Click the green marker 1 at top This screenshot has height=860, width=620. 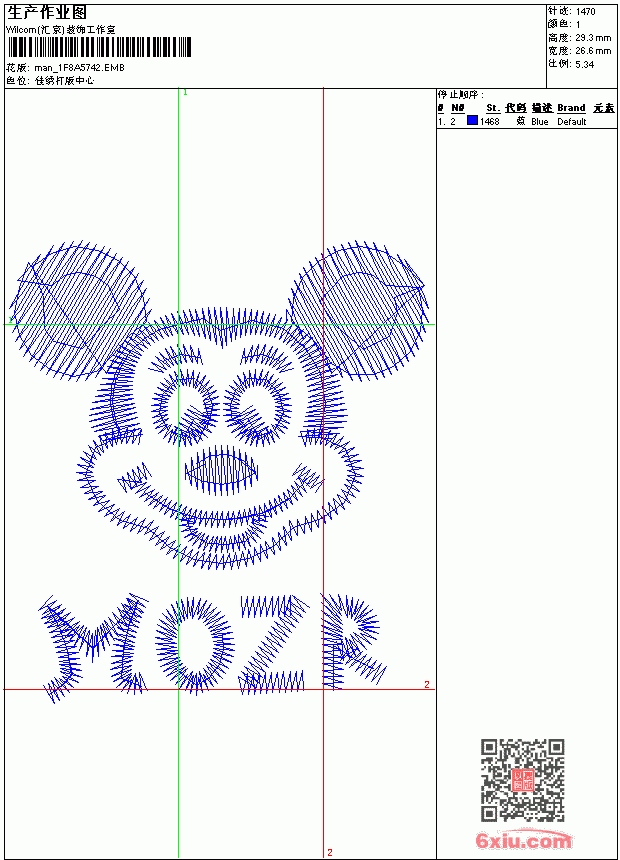tap(185, 93)
